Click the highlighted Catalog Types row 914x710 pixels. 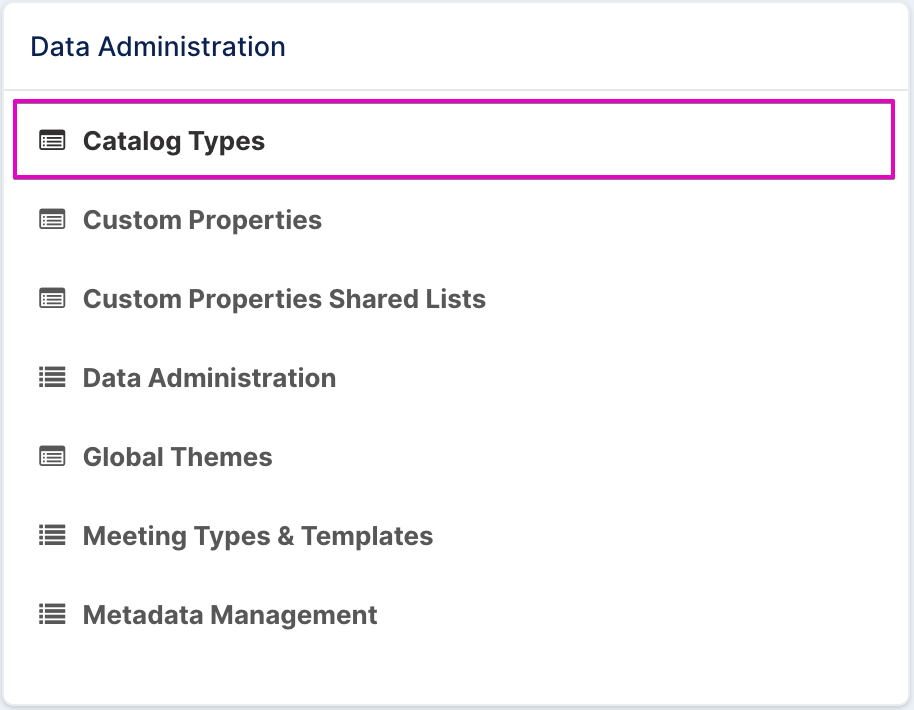click(454, 140)
